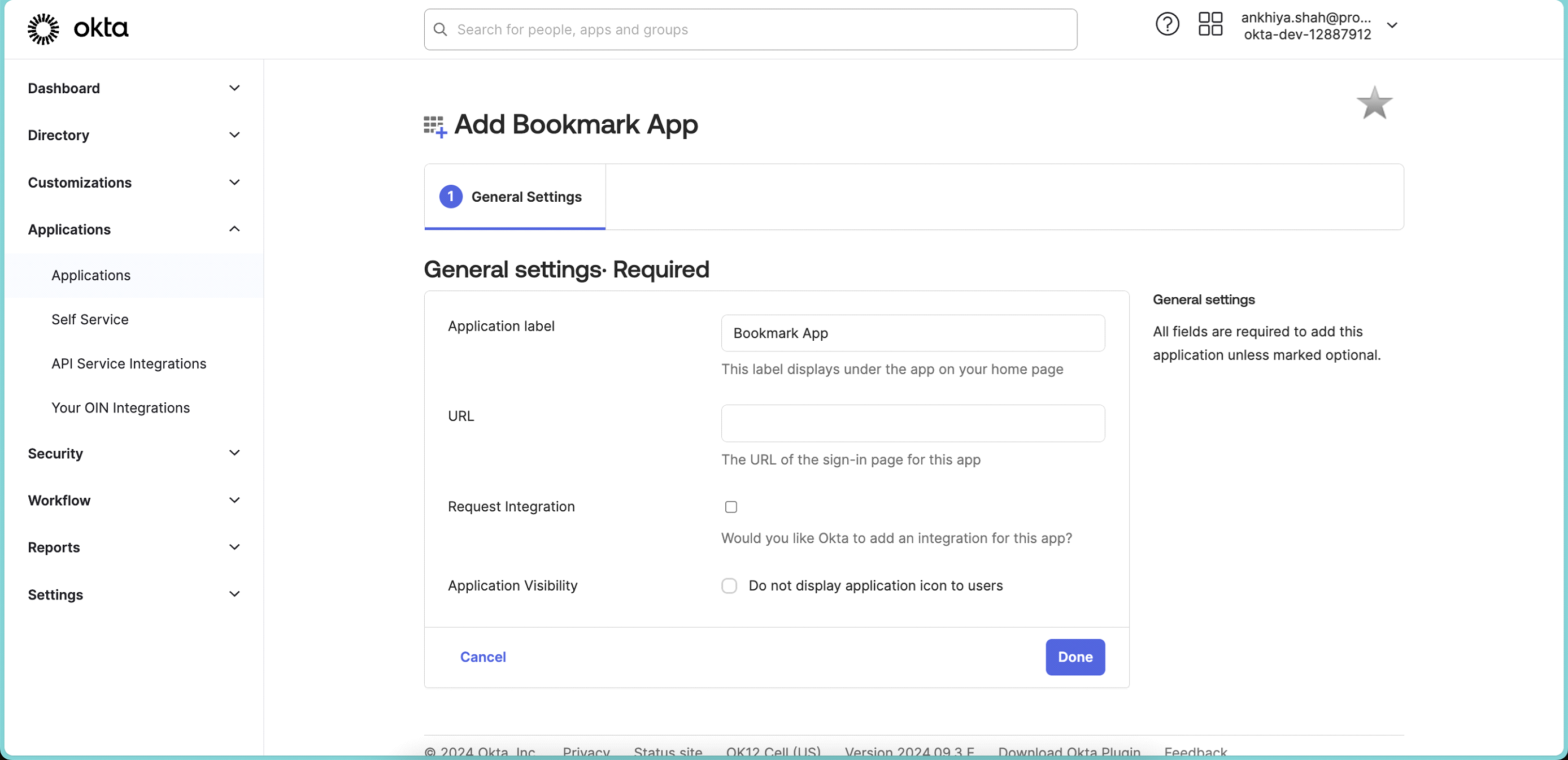Click the admin apps tile icon
Image resolution: width=1568 pixels, height=760 pixels.
click(1210, 24)
